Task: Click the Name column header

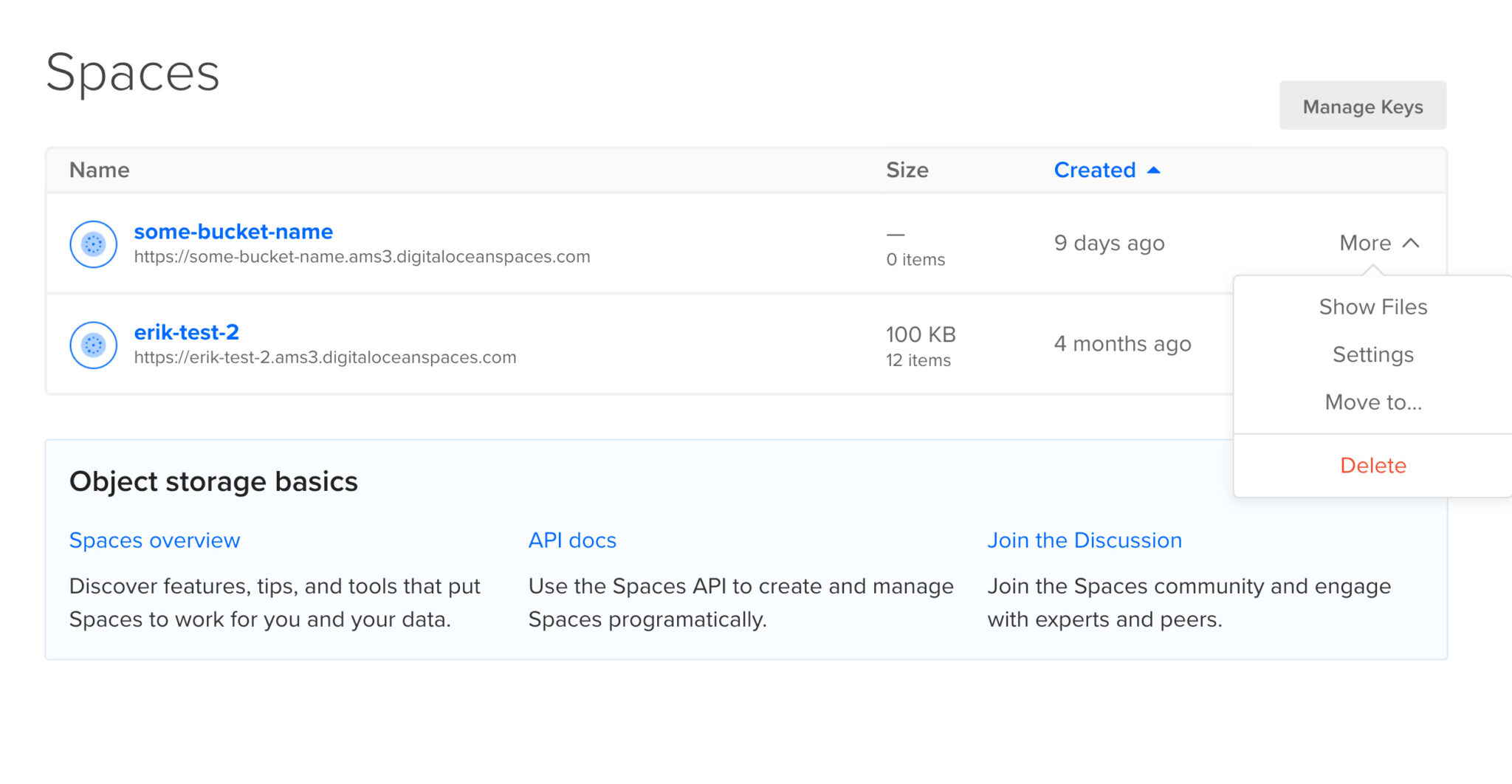Action: [x=99, y=170]
